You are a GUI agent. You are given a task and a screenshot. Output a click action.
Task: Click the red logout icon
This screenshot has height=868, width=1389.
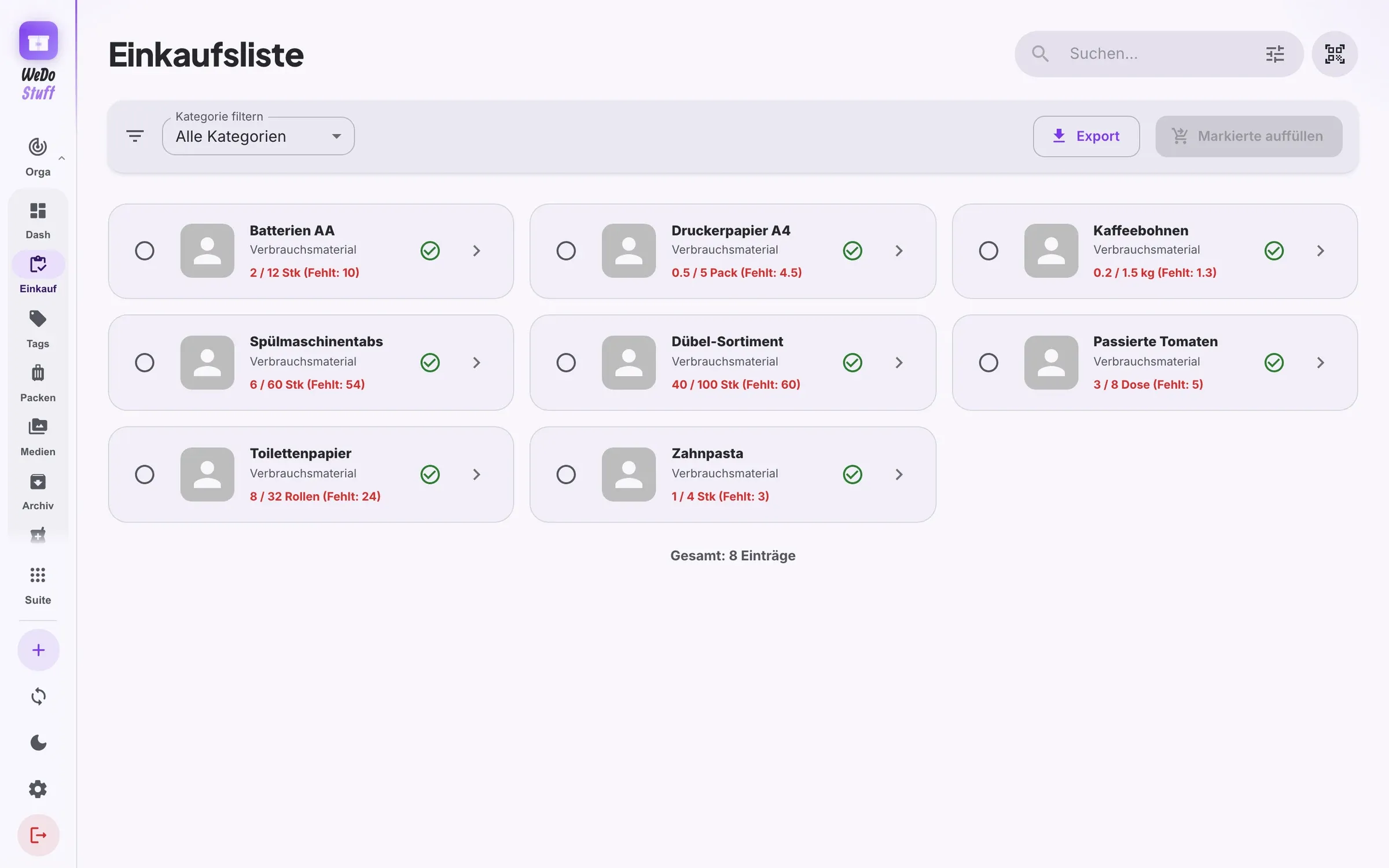point(38,835)
